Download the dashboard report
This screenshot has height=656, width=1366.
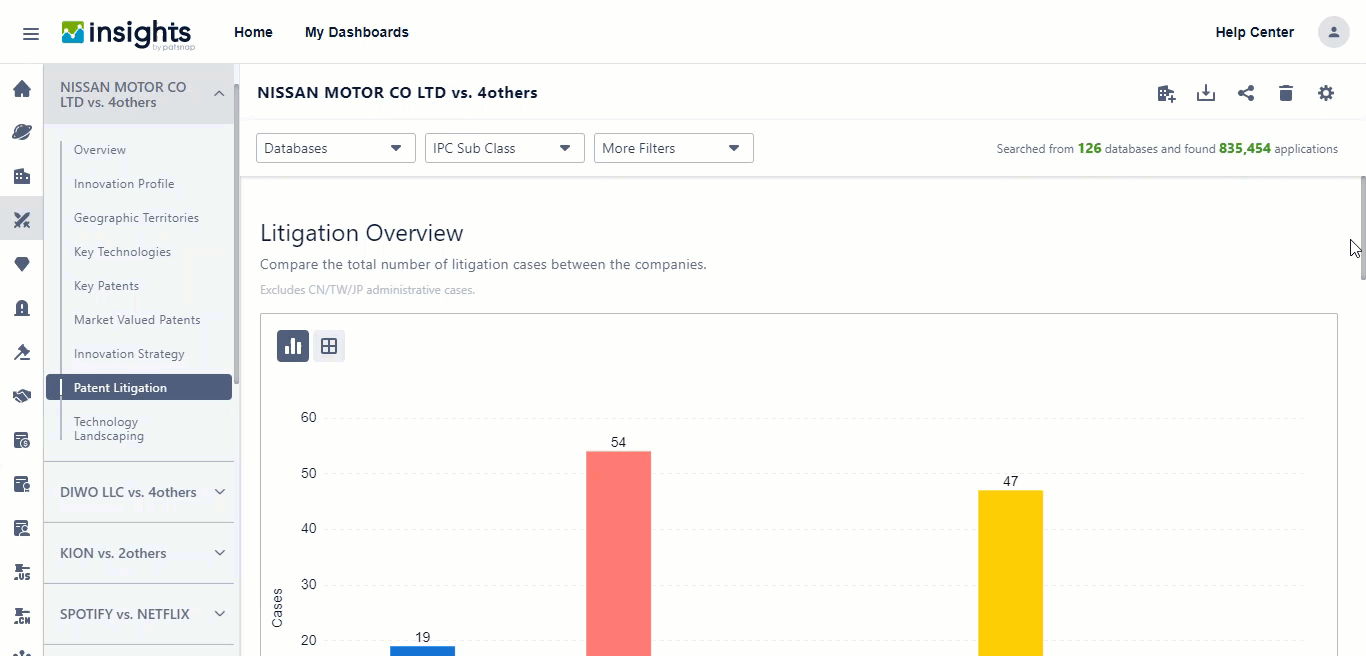click(1206, 92)
